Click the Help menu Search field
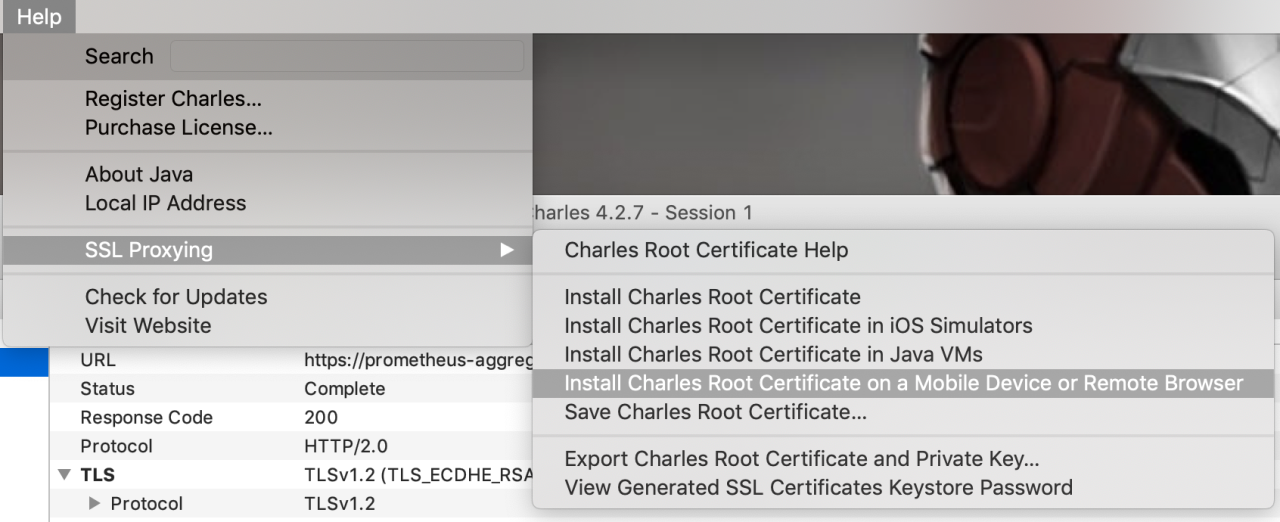This screenshot has width=1280, height=522. tap(347, 56)
